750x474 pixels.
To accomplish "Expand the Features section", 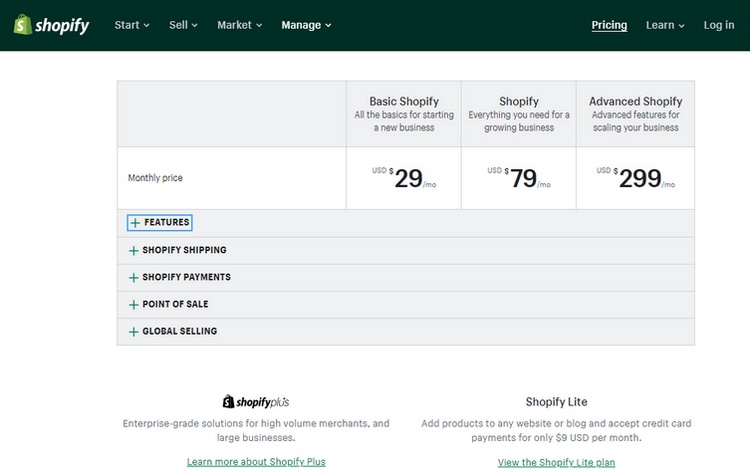I will pyautogui.click(x=160, y=222).
